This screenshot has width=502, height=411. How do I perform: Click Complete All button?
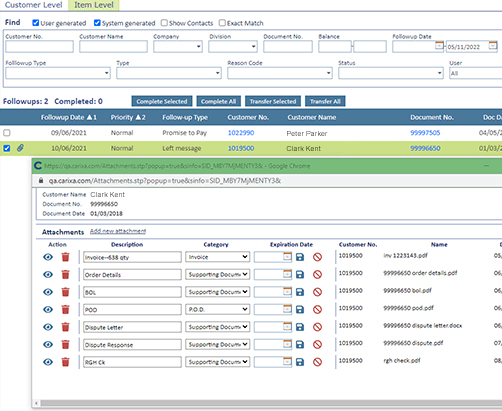click(219, 101)
